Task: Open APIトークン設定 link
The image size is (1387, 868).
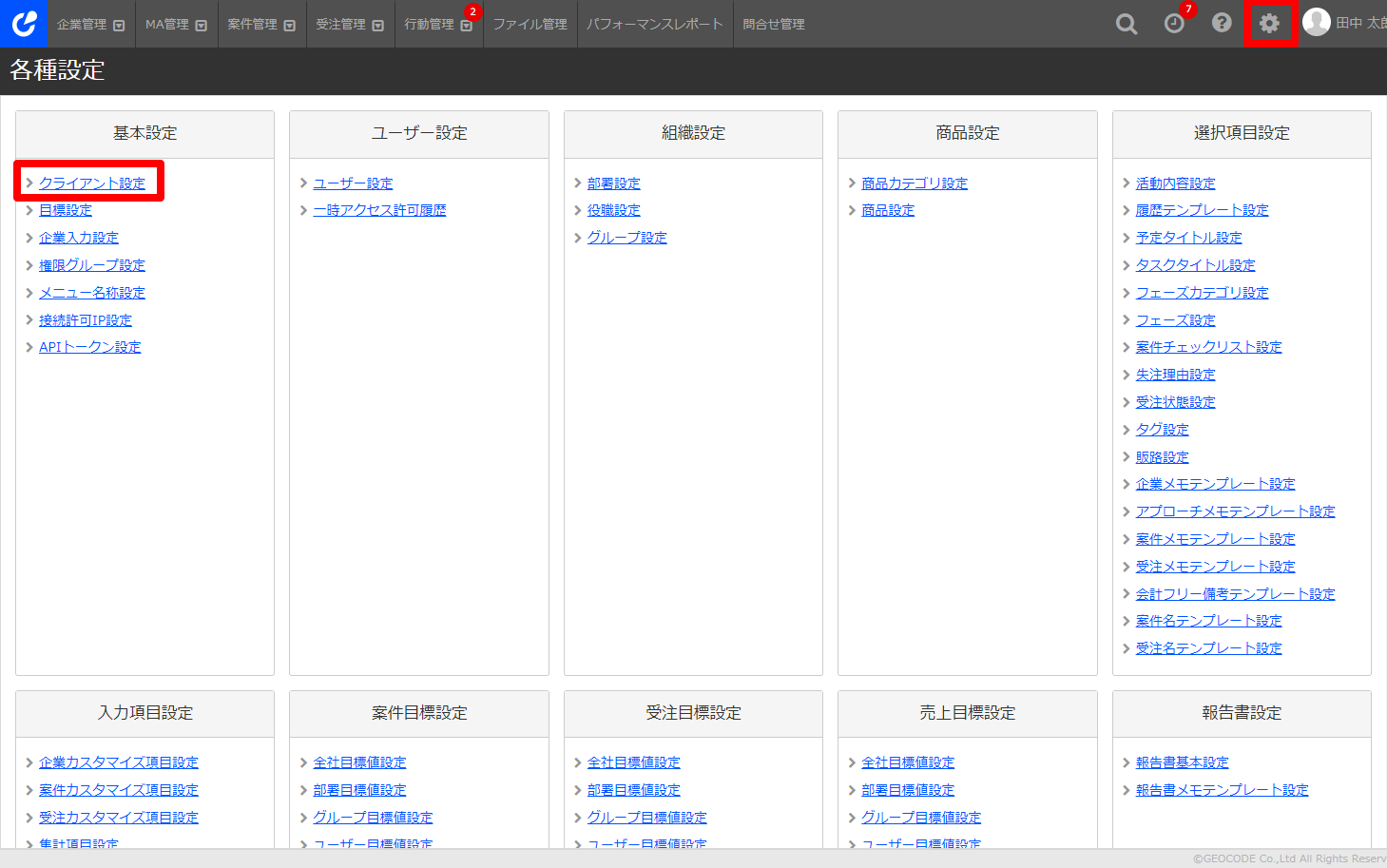Action: point(90,347)
